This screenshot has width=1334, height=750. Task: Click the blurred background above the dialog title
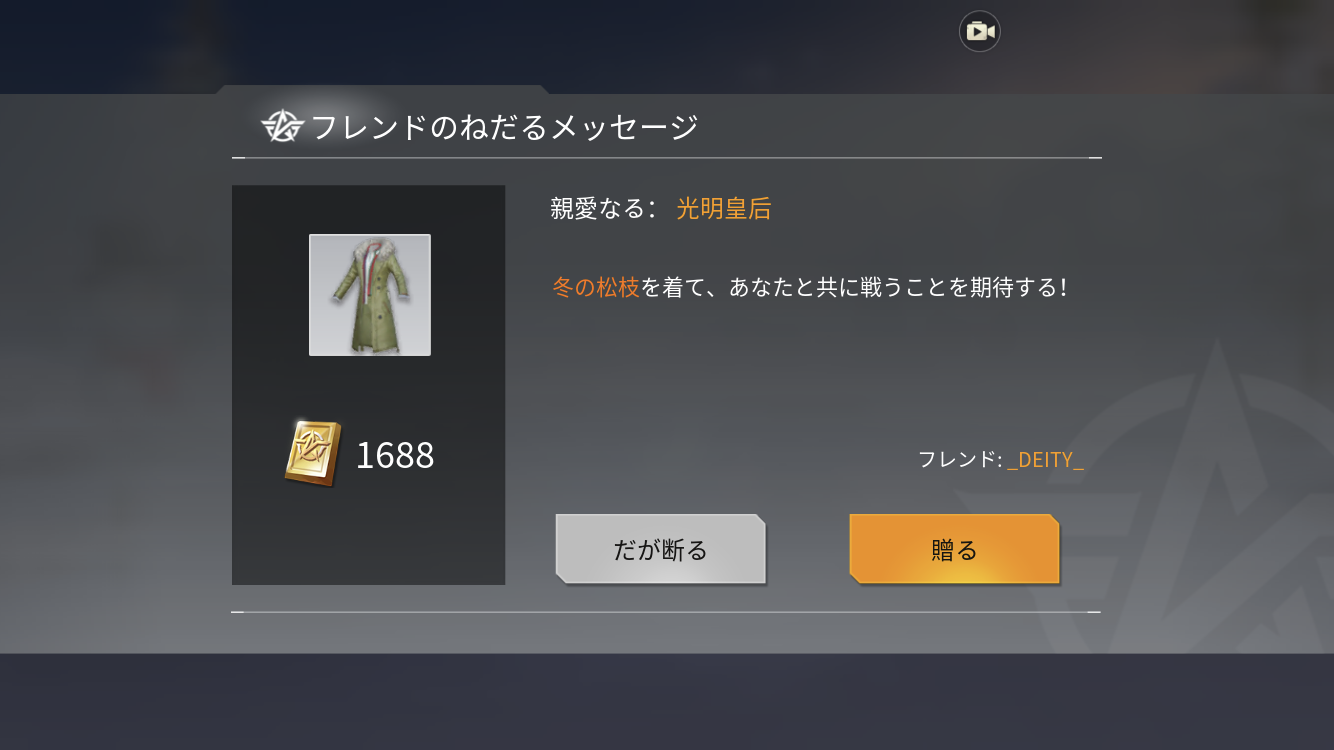pyautogui.click(x=667, y=45)
